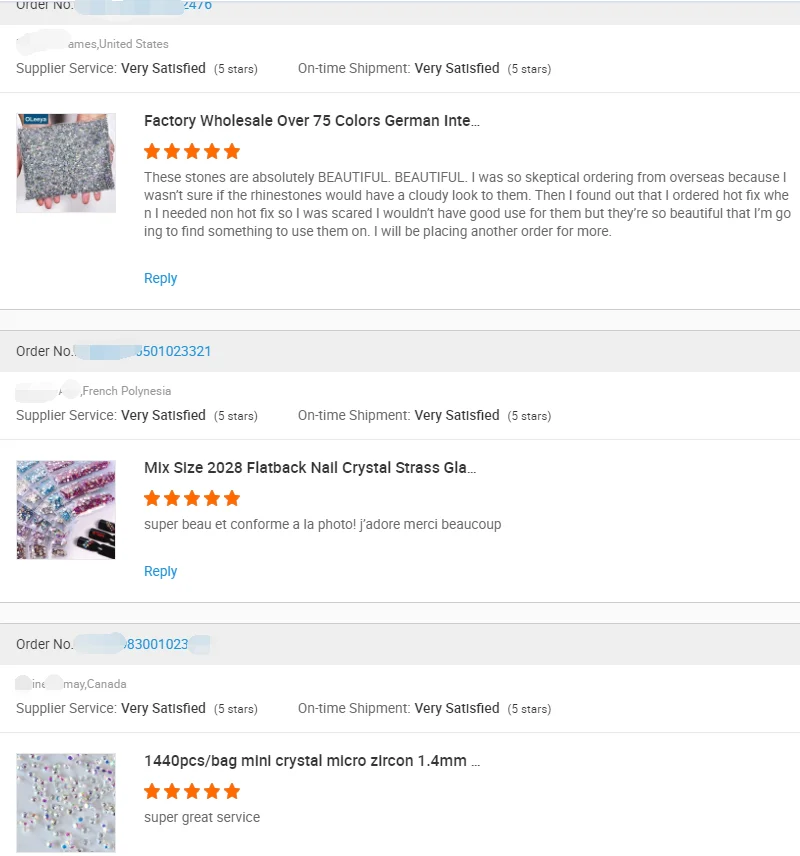Click the nail crystal strass product thumbnail
Screen dimensions: 800x856
click(x=66, y=510)
